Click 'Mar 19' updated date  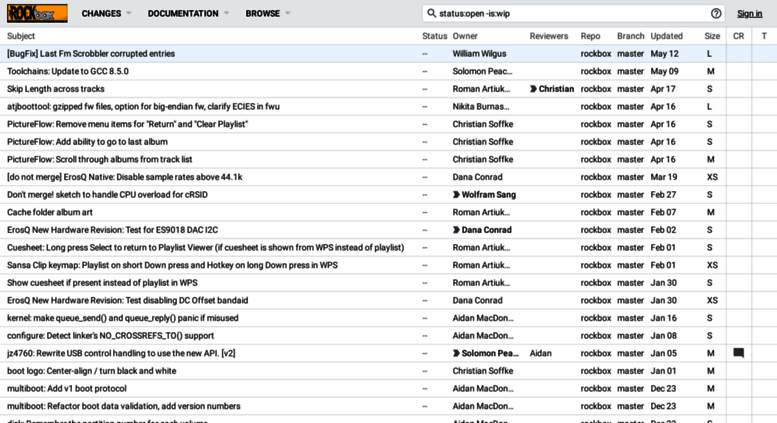[x=664, y=177]
